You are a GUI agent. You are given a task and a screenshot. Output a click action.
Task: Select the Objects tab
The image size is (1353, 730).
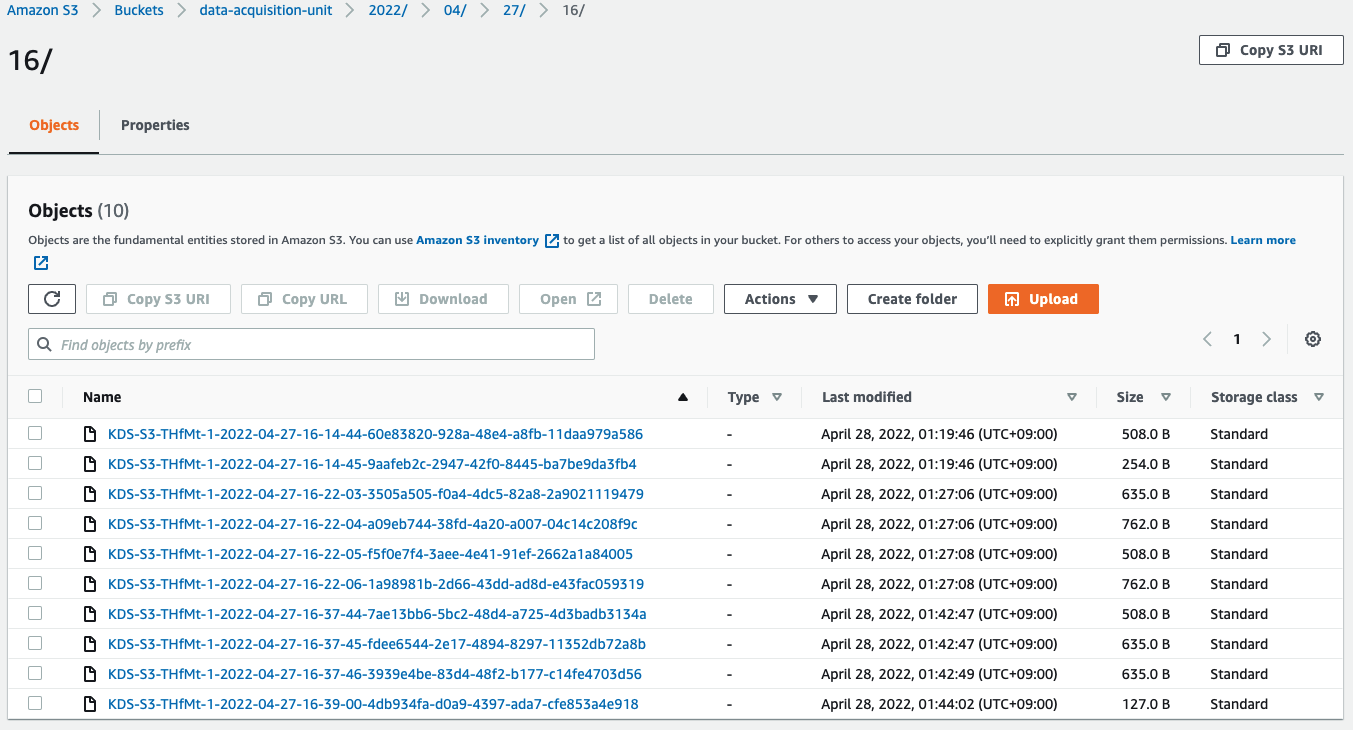pyautogui.click(x=53, y=125)
